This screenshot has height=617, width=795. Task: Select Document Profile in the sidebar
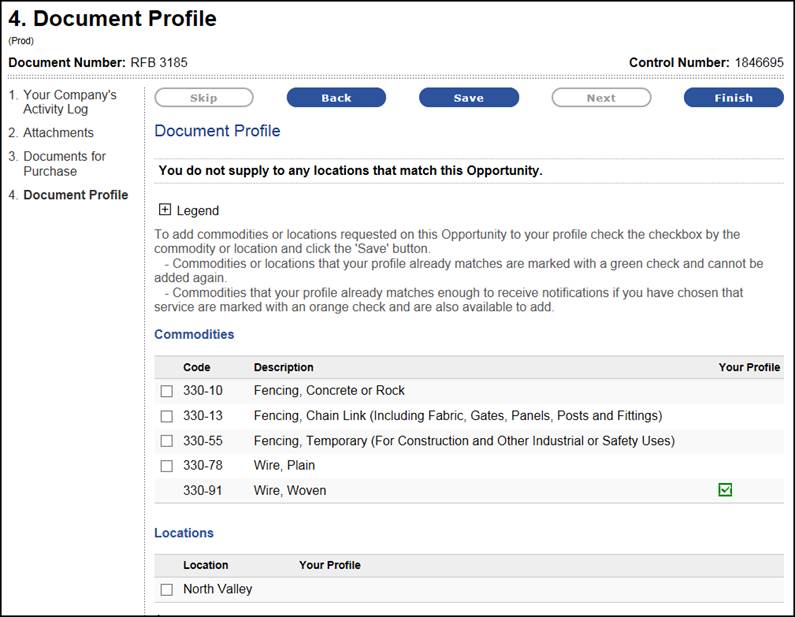point(75,195)
